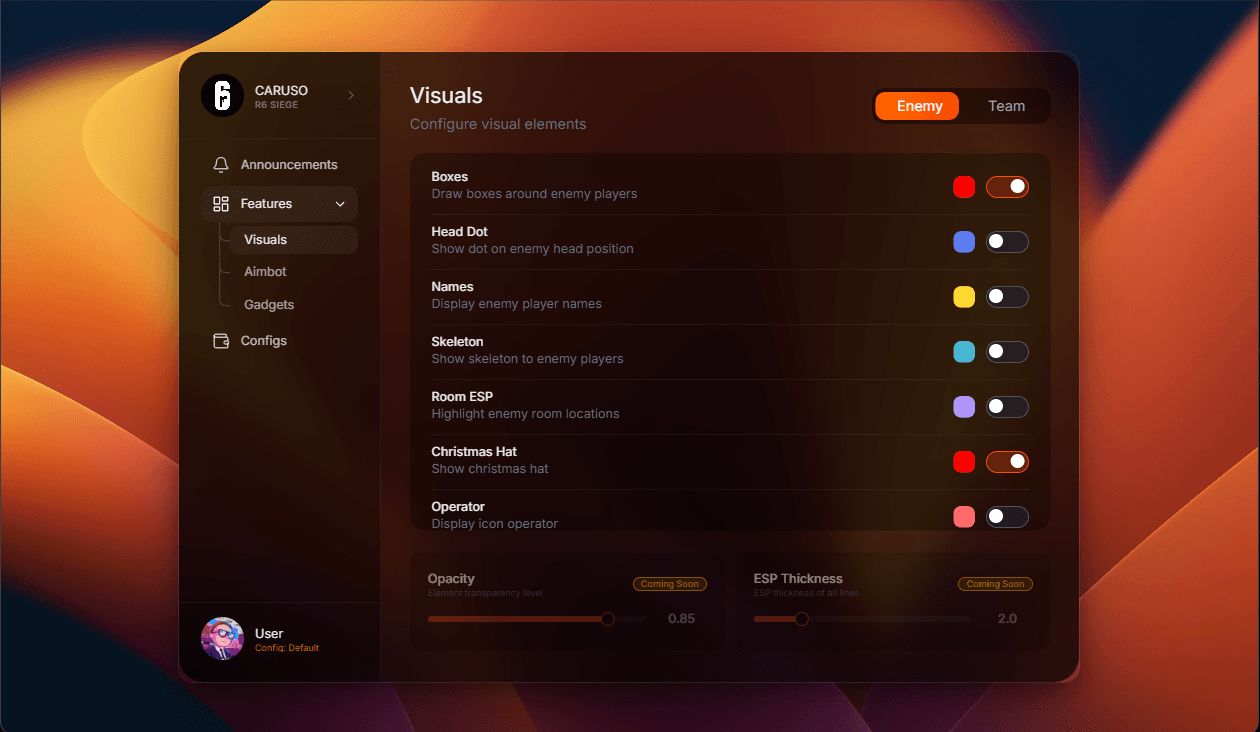
Task: Click the 2.0 thickness value
Action: coord(1007,619)
